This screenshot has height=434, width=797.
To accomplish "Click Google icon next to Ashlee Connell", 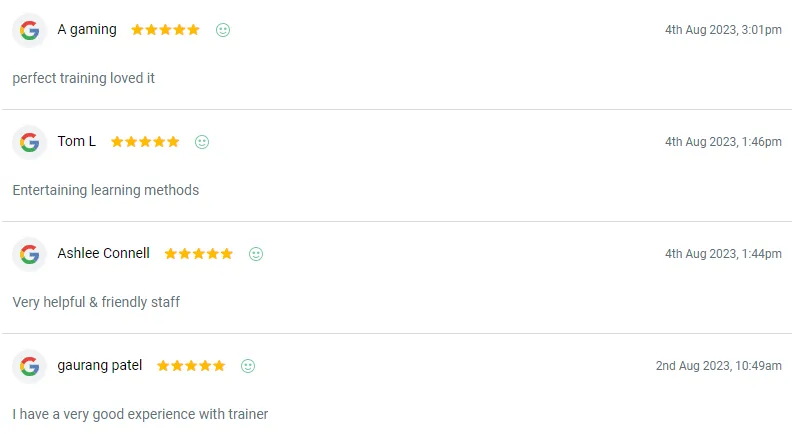I will (30, 254).
